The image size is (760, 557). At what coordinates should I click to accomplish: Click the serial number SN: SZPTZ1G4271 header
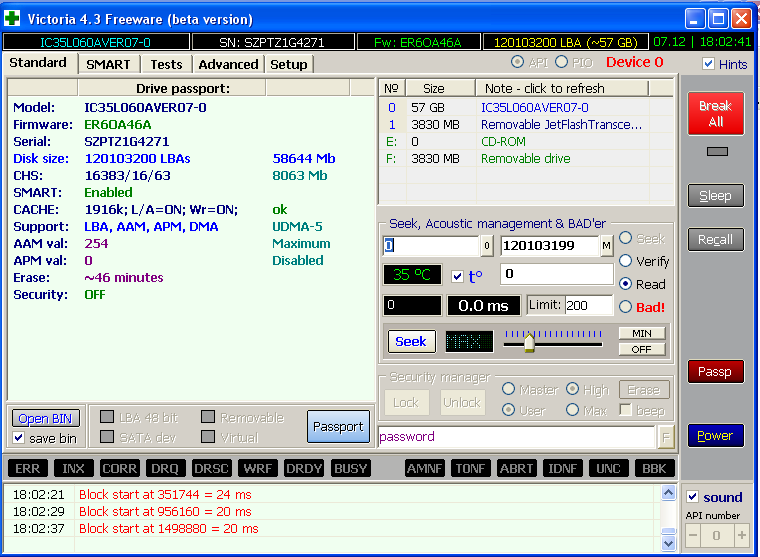coord(273,43)
